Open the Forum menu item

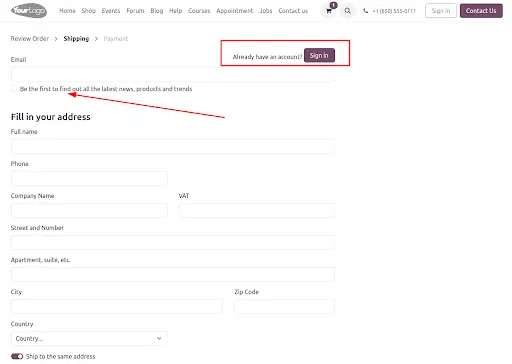pos(135,11)
